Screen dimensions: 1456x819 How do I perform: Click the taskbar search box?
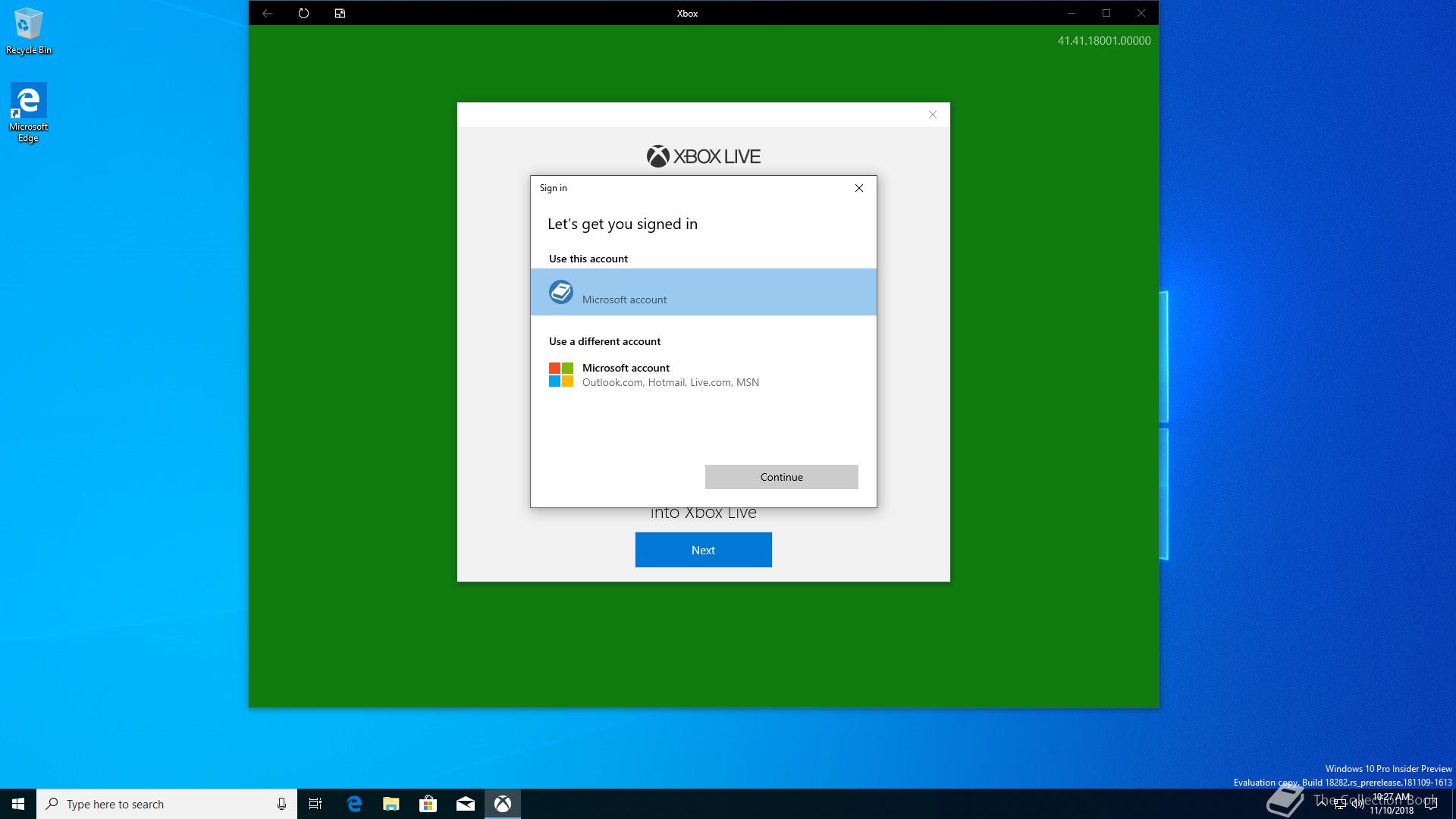(x=167, y=804)
